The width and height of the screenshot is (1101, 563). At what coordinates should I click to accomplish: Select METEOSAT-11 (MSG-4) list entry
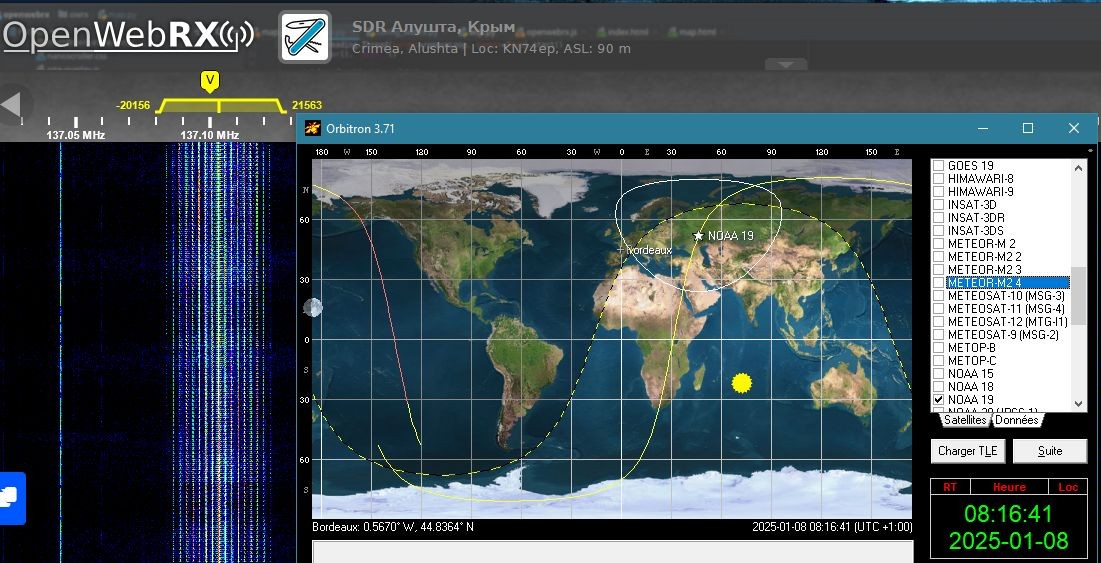tap(1006, 309)
